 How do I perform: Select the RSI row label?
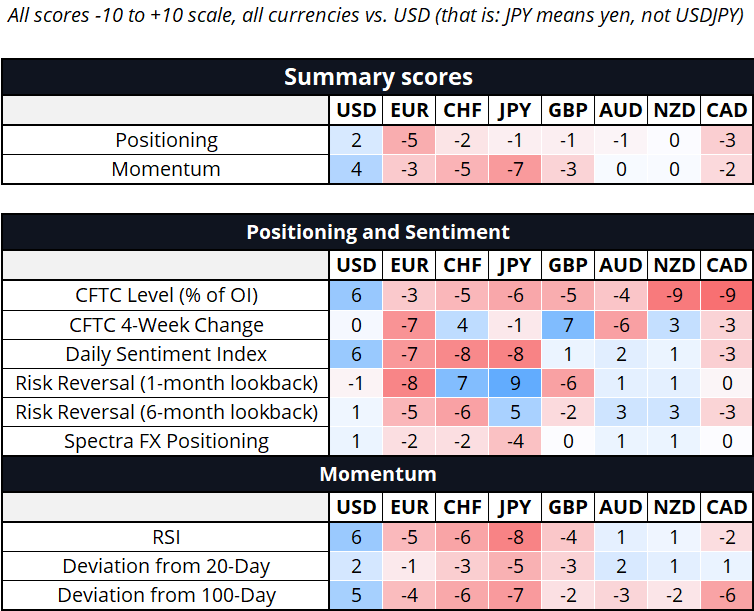click(x=166, y=537)
